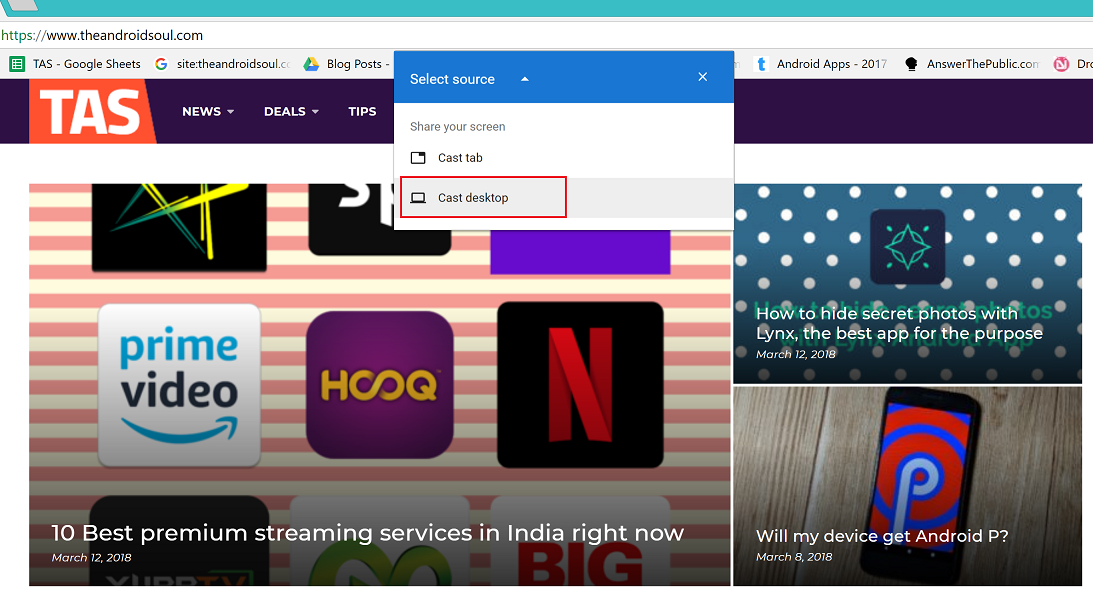The image size is (1093, 589).
Task: Click the cast tab icon
Action: click(419, 158)
